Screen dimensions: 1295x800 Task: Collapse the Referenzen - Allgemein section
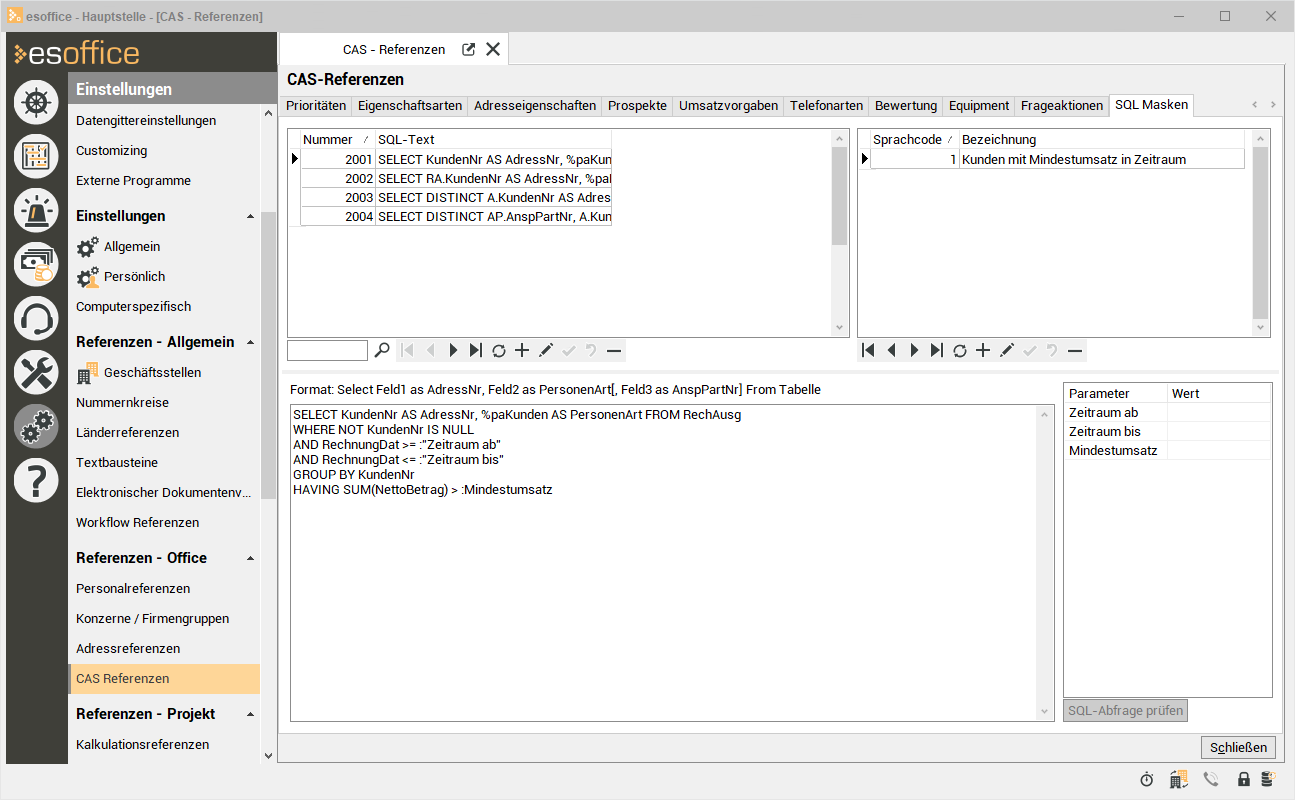250,342
